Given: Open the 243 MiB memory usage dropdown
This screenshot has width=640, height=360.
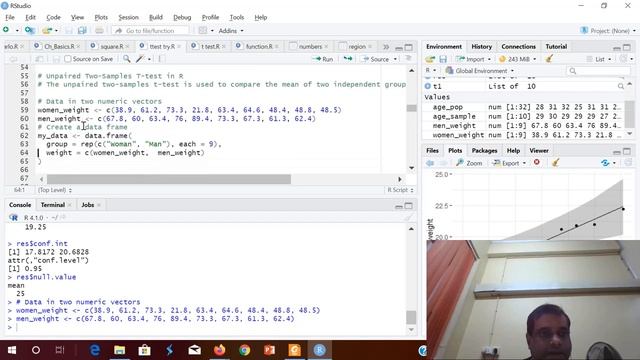Looking at the screenshot, I should [x=518, y=59].
